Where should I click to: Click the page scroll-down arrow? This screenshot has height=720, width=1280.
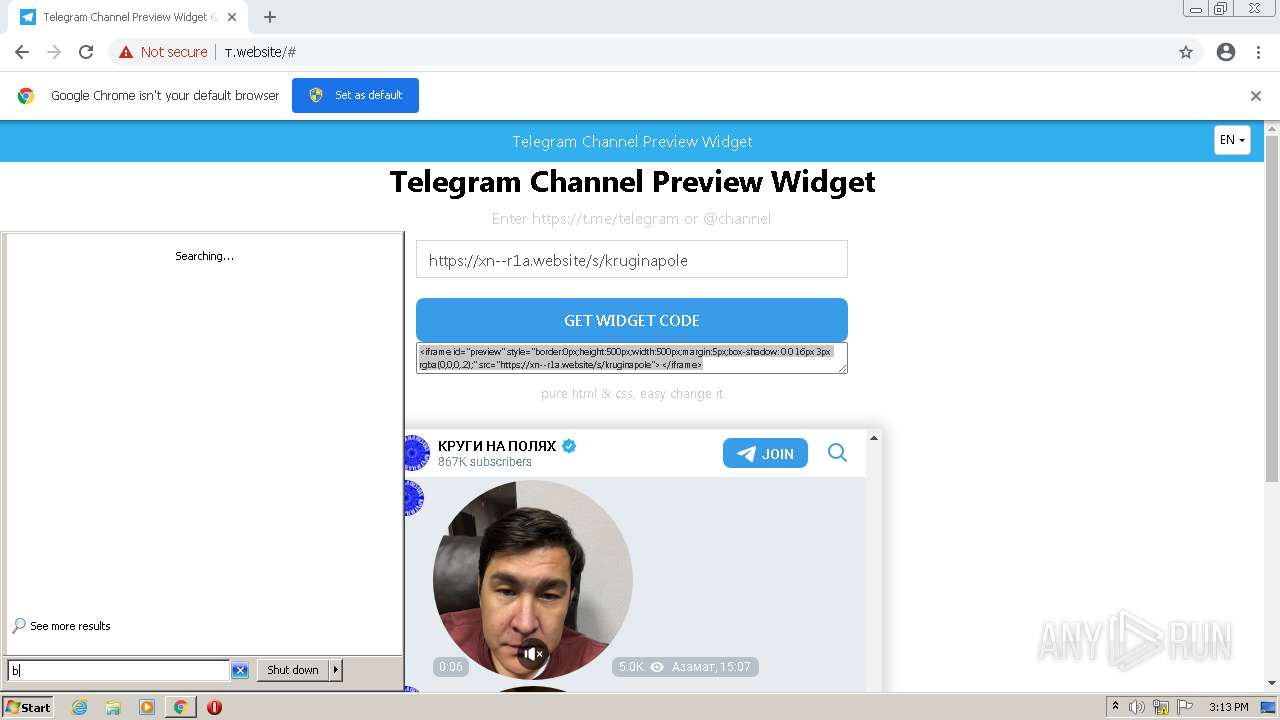(x=1272, y=683)
